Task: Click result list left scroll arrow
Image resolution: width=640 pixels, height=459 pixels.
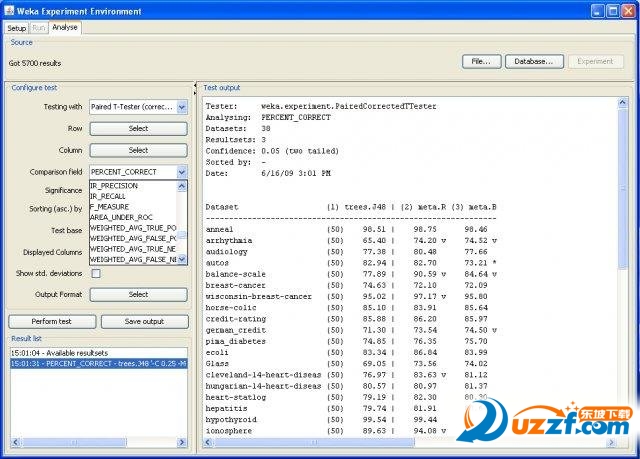Action: 16,442
